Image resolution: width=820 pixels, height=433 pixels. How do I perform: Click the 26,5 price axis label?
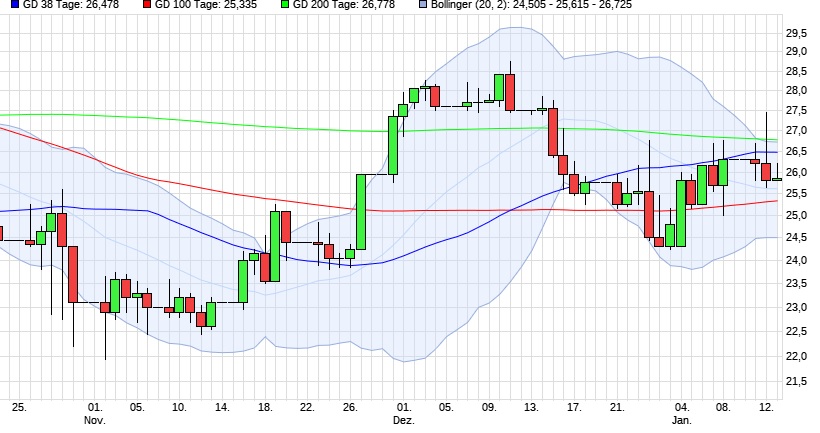[x=796, y=152]
